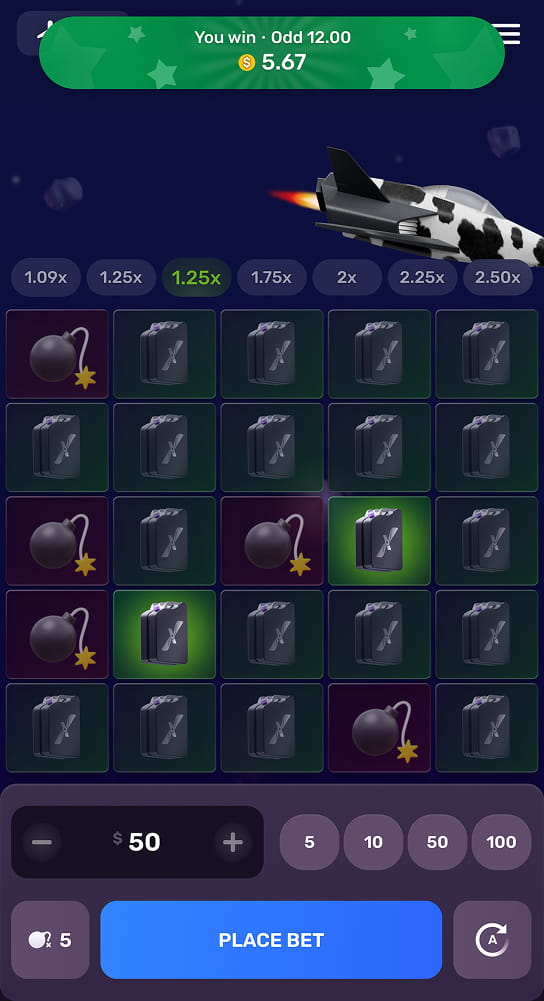Choose the 1.75x multiplier chip
The height and width of the screenshot is (1001, 544).
(x=271, y=278)
